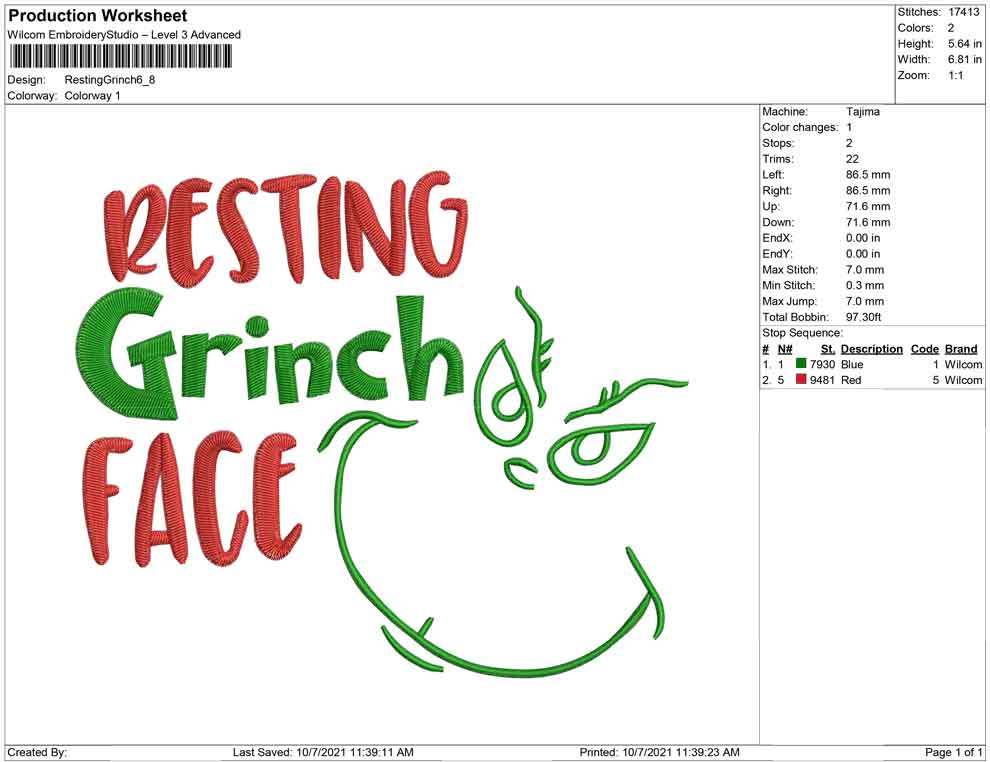Click the embroidery design preview image
This screenshot has width=990, height=762.
(x=382, y=424)
